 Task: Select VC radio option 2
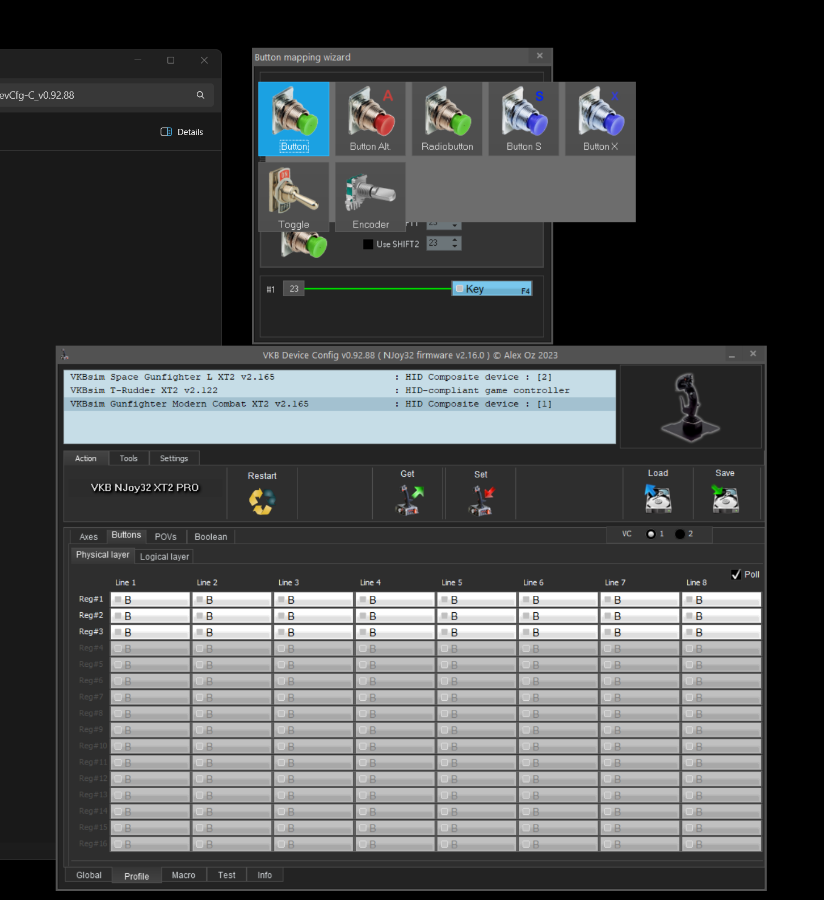680,534
